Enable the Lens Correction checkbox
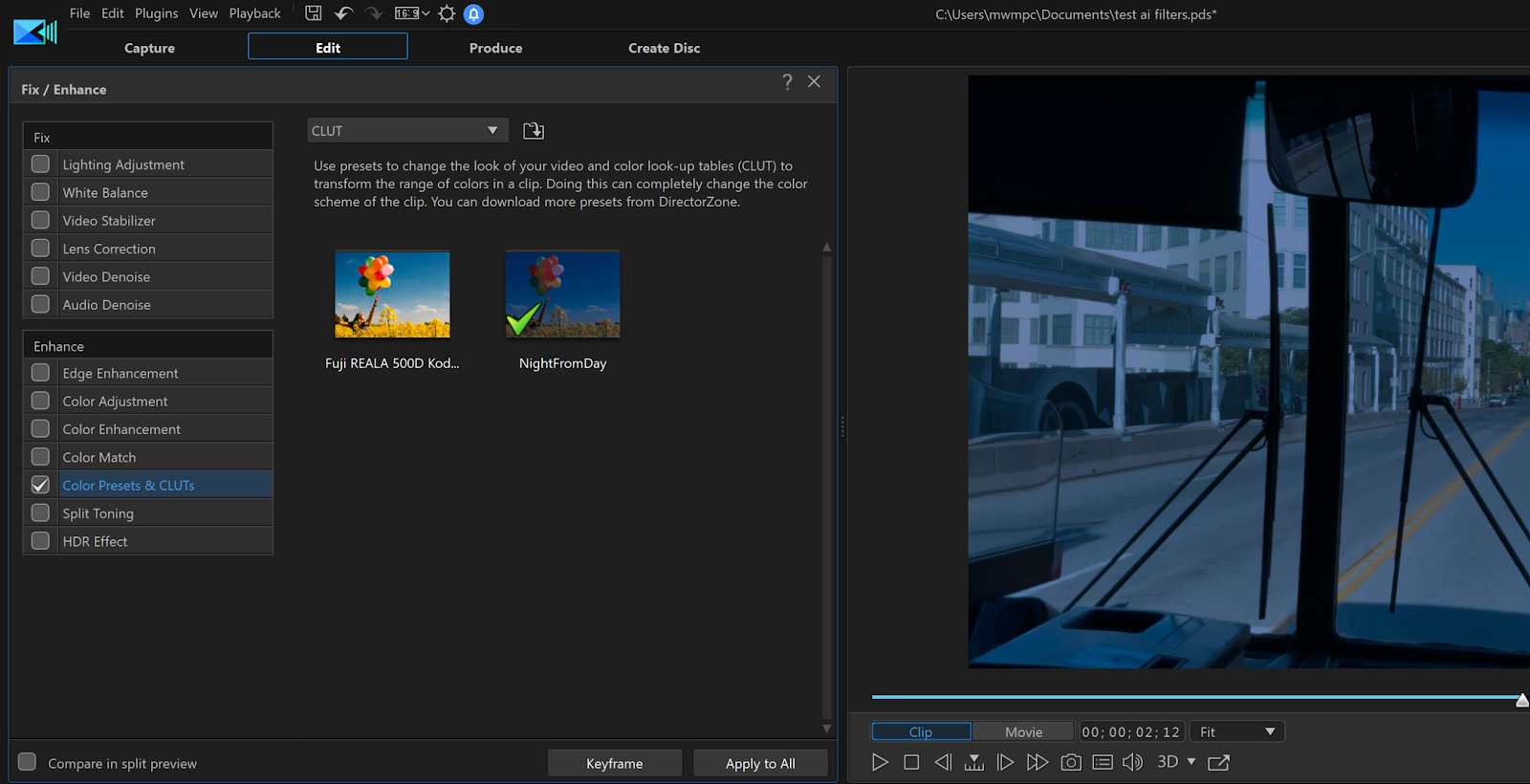 (x=40, y=248)
